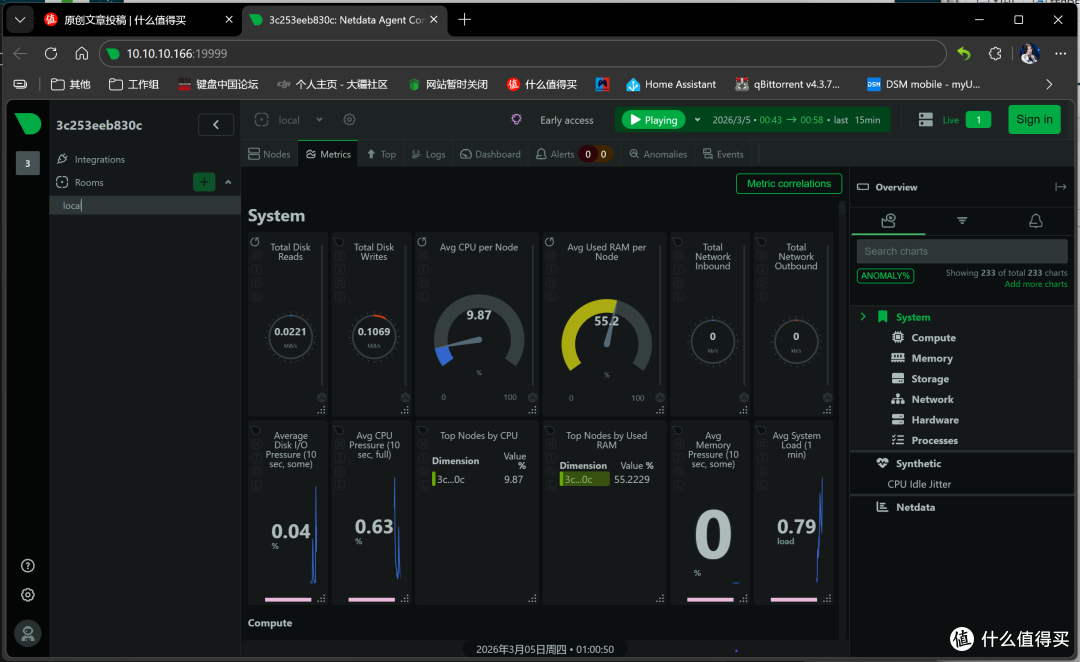This screenshot has width=1080, height=662.
Task: Open the help question-mark icon
Action: pos(28,566)
